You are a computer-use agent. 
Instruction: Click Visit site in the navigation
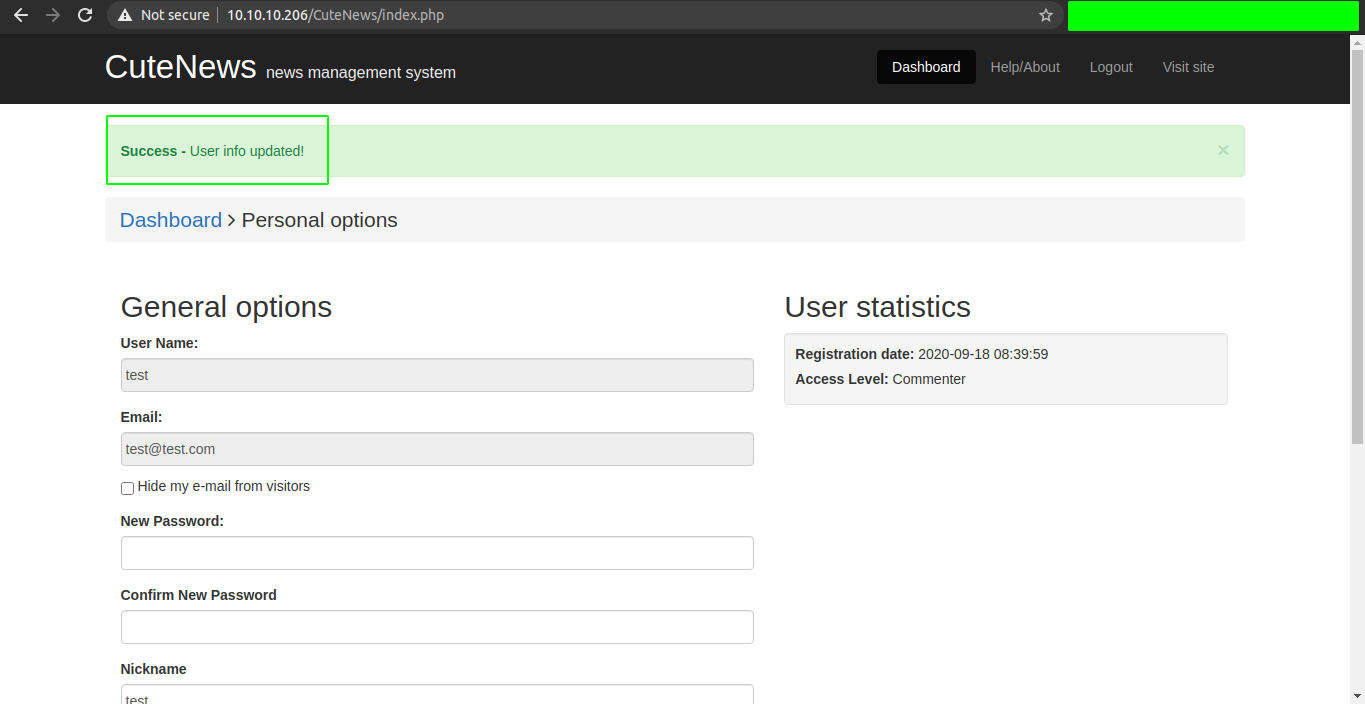(x=1188, y=67)
